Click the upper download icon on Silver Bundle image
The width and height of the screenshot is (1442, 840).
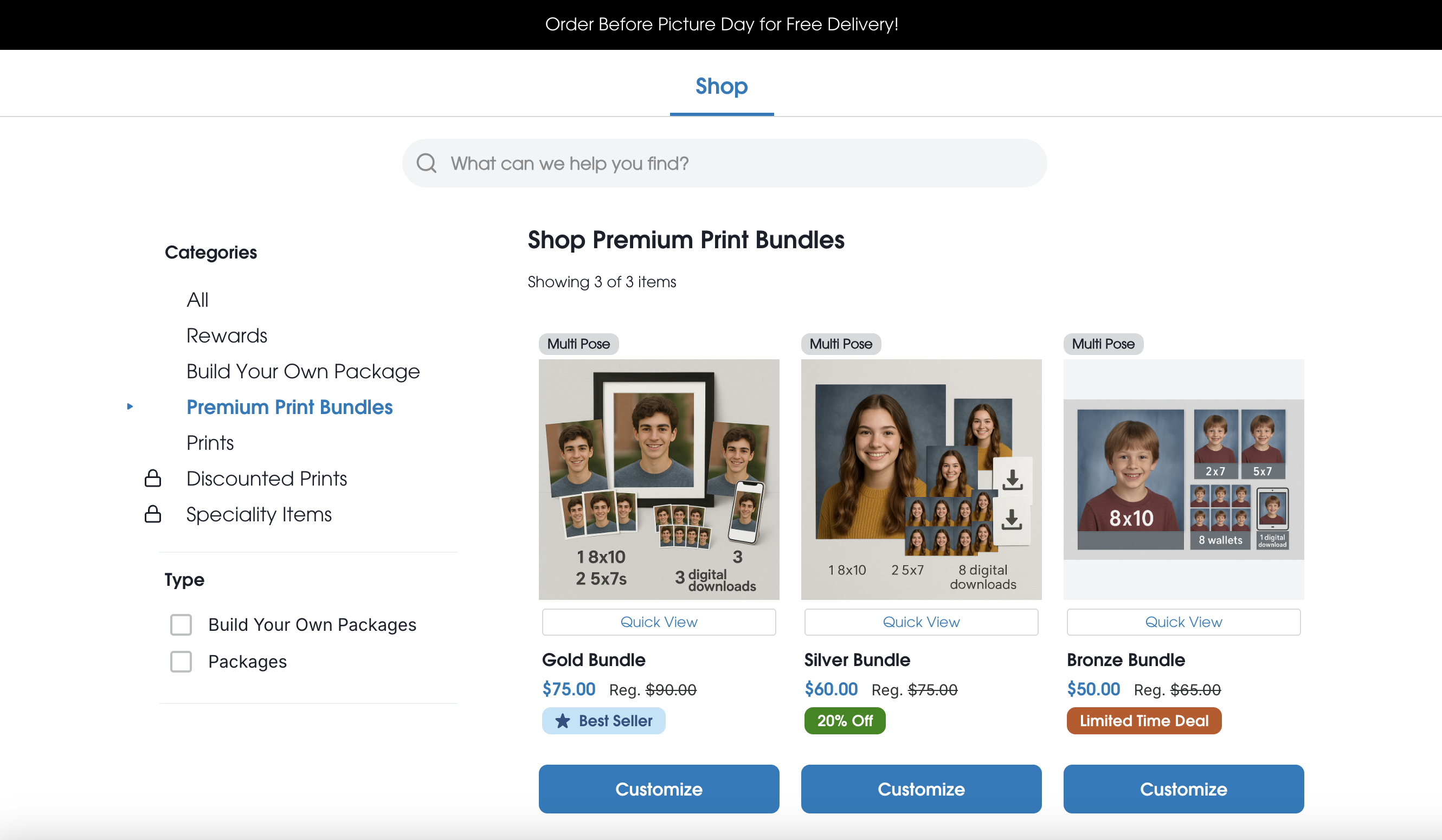(1012, 480)
